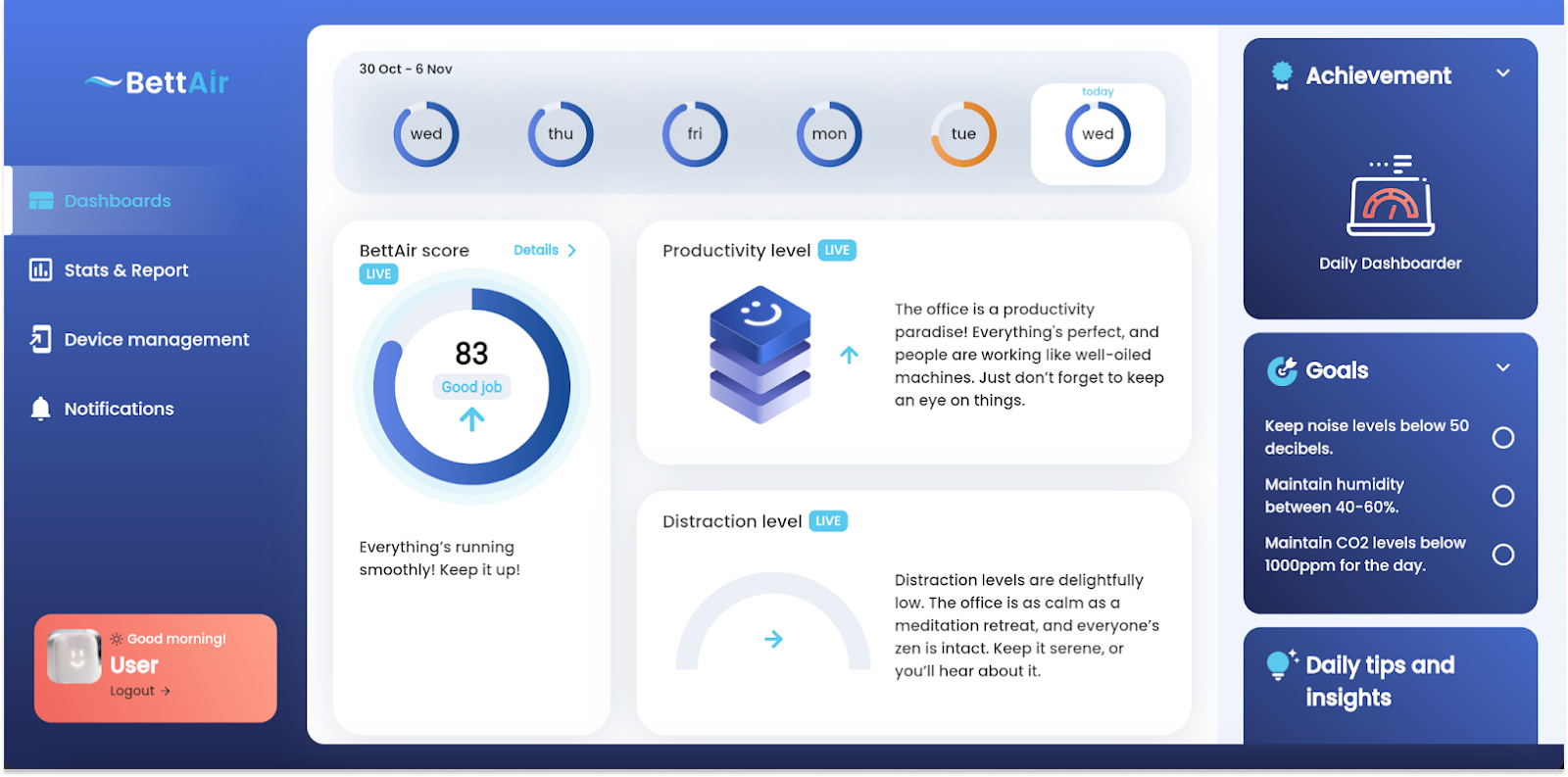Screen dimensions: 1568x777
Task: Click the BettAir score title
Action: click(415, 251)
